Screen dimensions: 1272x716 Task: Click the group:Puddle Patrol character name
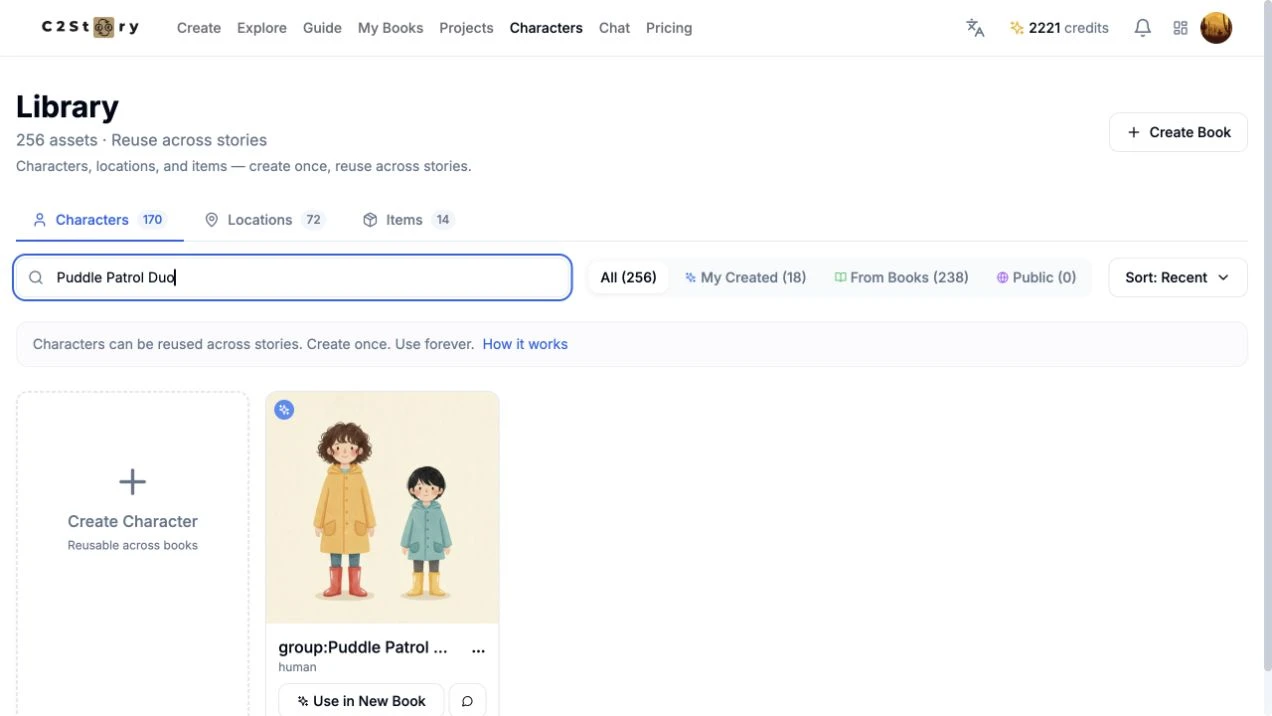[363, 647]
